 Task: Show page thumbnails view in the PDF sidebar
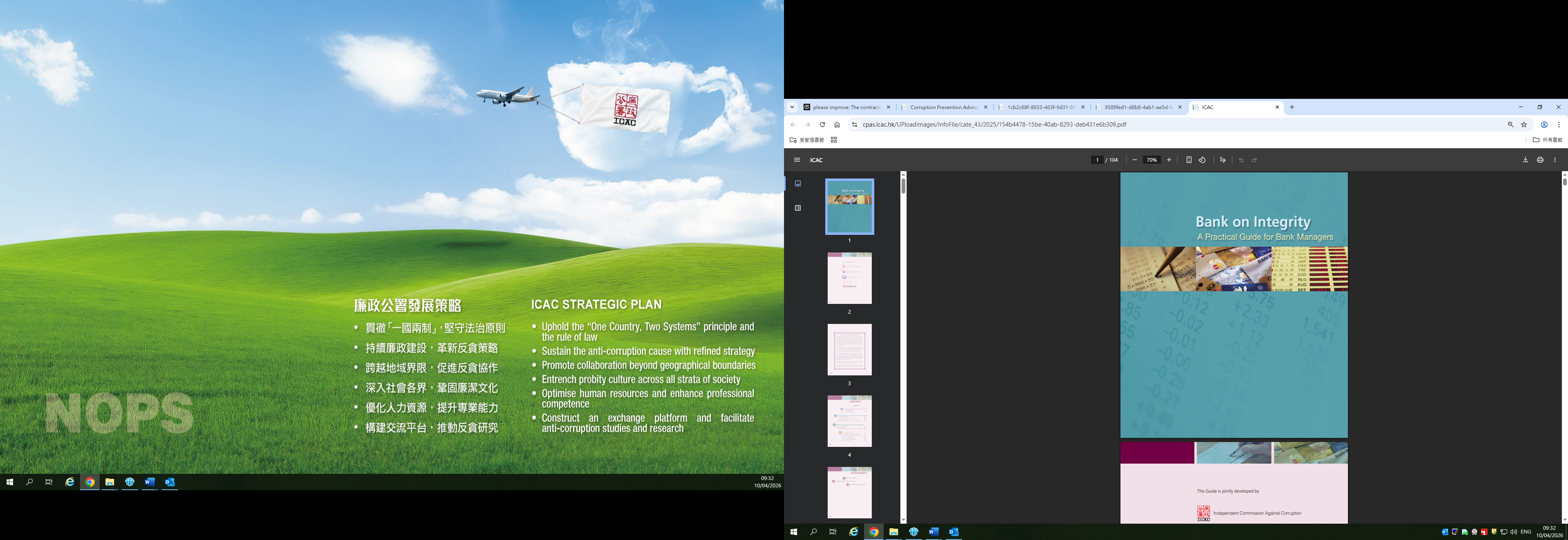pyautogui.click(x=798, y=183)
